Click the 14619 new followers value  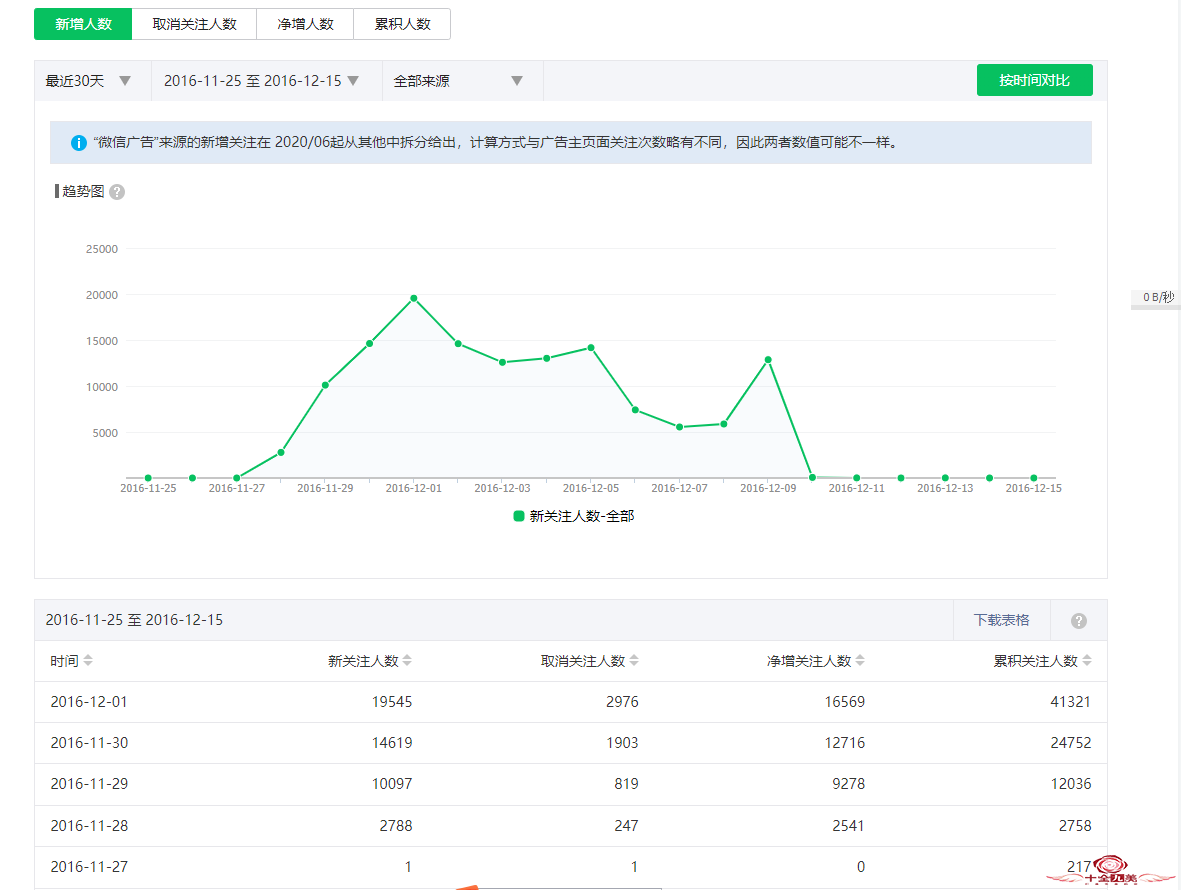tap(392, 742)
